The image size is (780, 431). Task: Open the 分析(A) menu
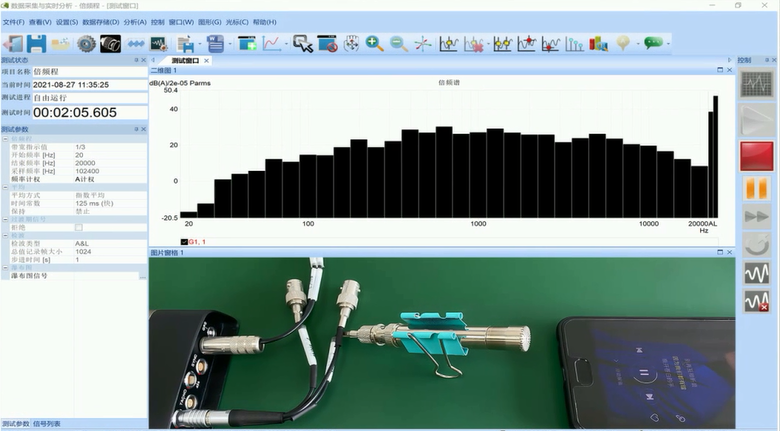coord(135,22)
